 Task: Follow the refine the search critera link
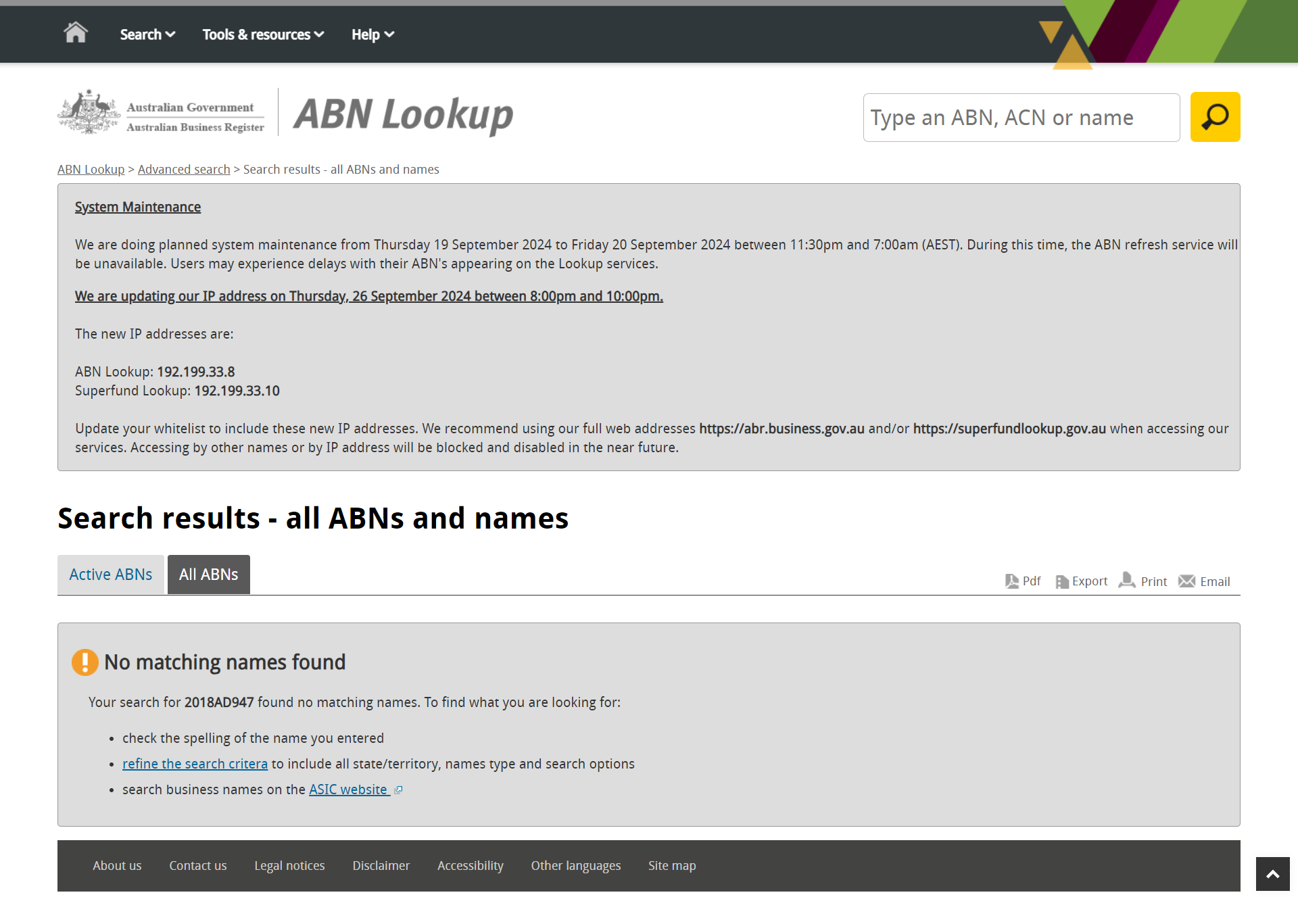point(195,764)
